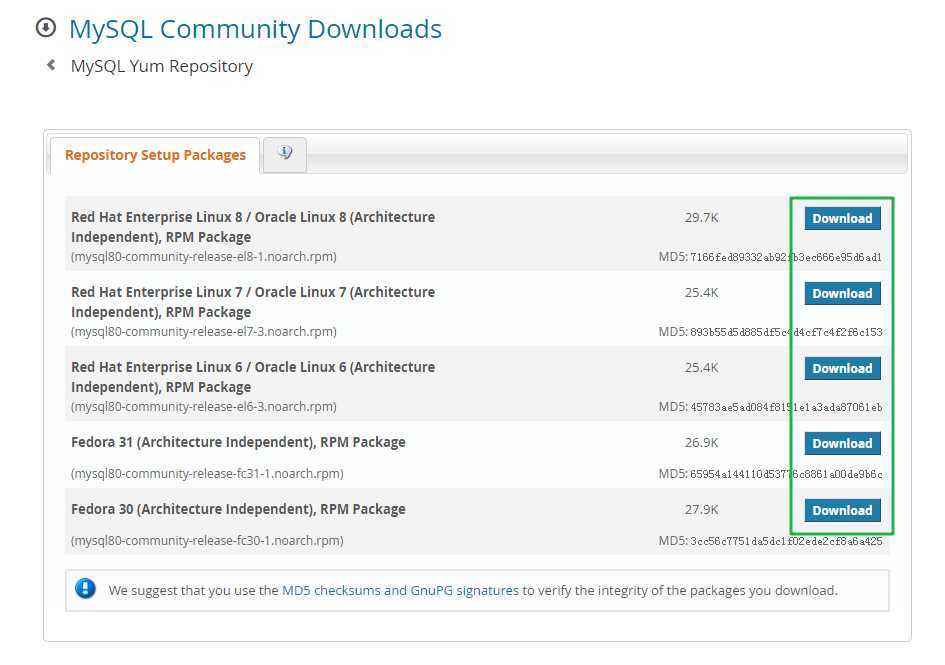Open the MD5 checksums and GnuPG signatures link

[x=400, y=590]
